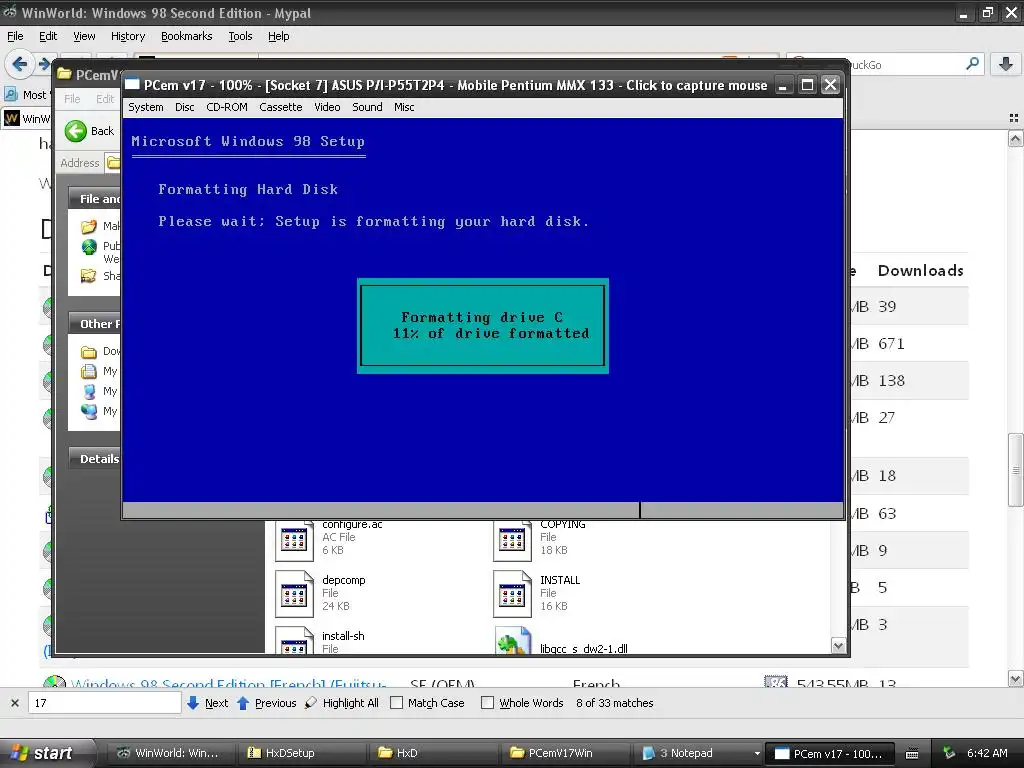Open the Bookmarks menu in Mypal
This screenshot has width=1024, height=768.
(187, 36)
